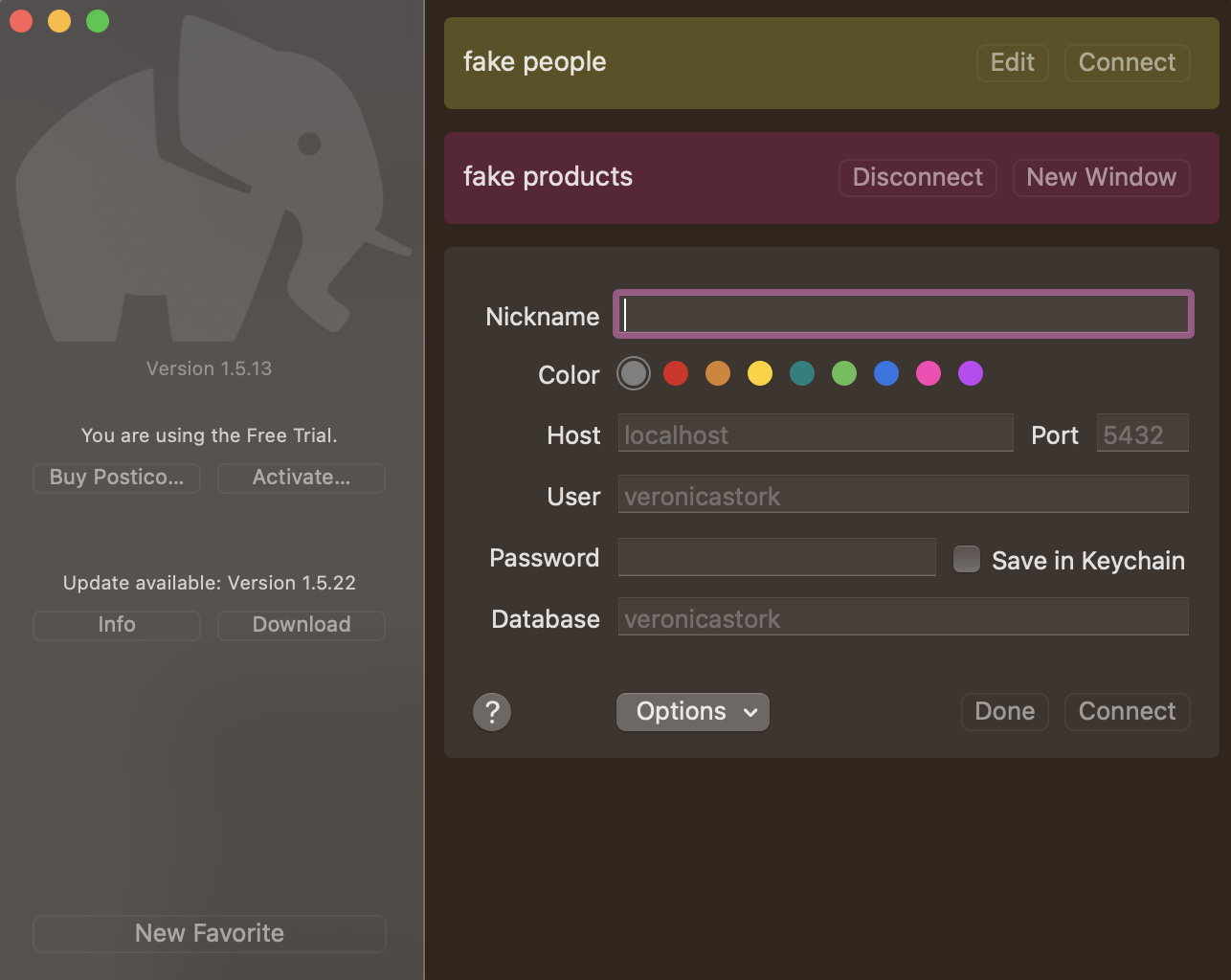This screenshot has width=1231, height=980.
Task: Enable the Save in Keychain checkbox
Action: (x=967, y=559)
